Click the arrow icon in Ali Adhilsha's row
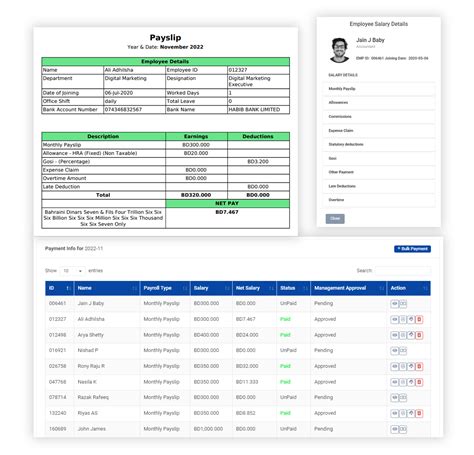 [x=411, y=319]
